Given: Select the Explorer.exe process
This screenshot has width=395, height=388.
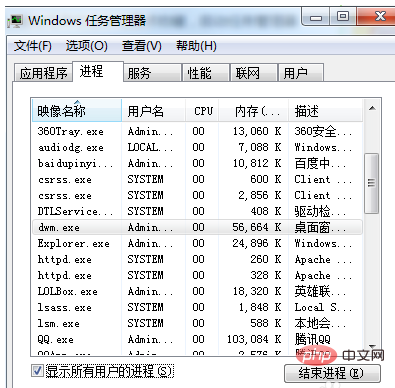Looking at the screenshot, I should (197, 243).
